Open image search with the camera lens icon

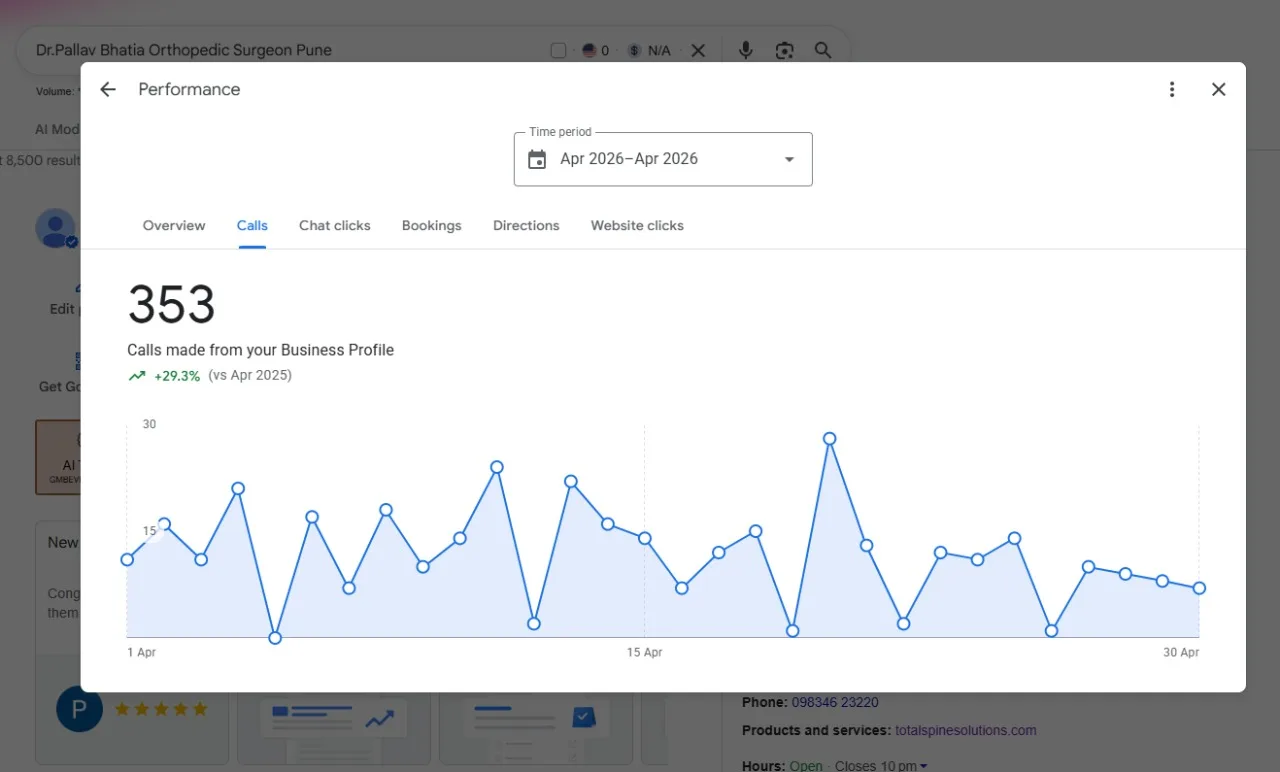(x=784, y=50)
